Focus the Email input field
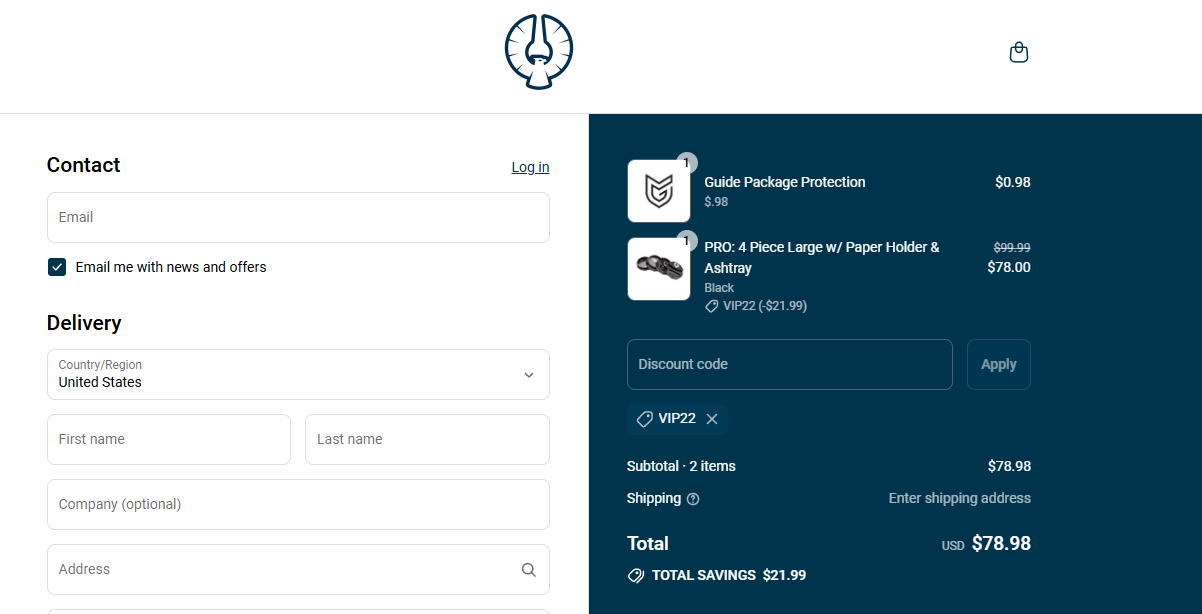The width and height of the screenshot is (1202, 614). 298,217
